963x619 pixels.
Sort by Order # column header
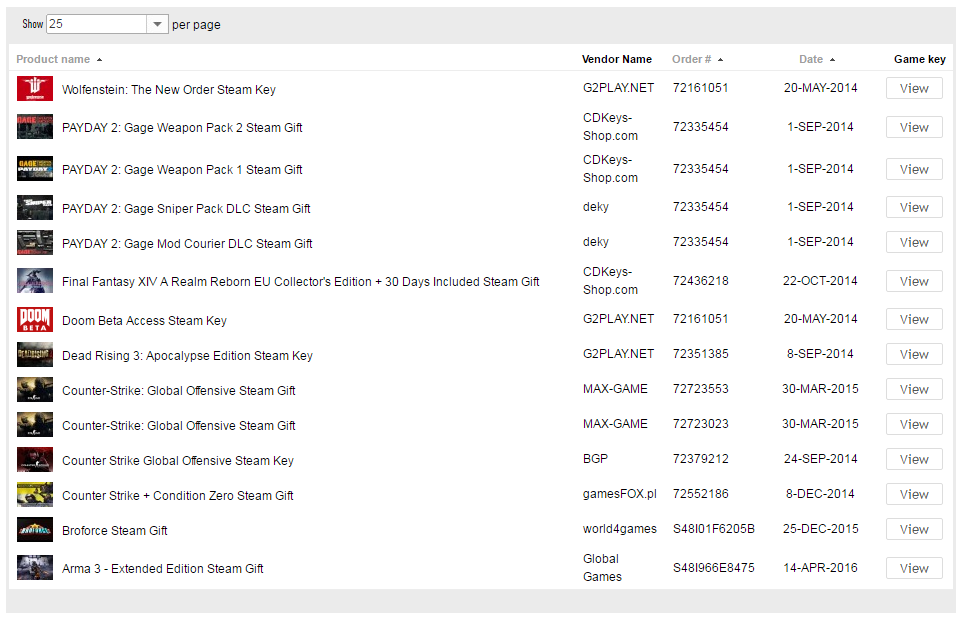(x=698, y=60)
